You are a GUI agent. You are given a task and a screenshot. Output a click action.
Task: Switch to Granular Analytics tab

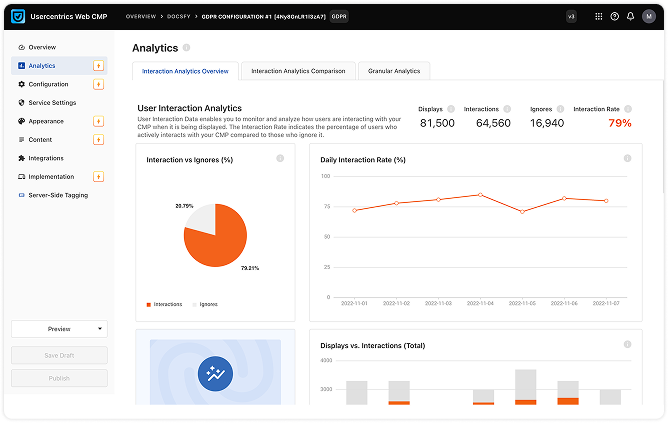pos(392,71)
